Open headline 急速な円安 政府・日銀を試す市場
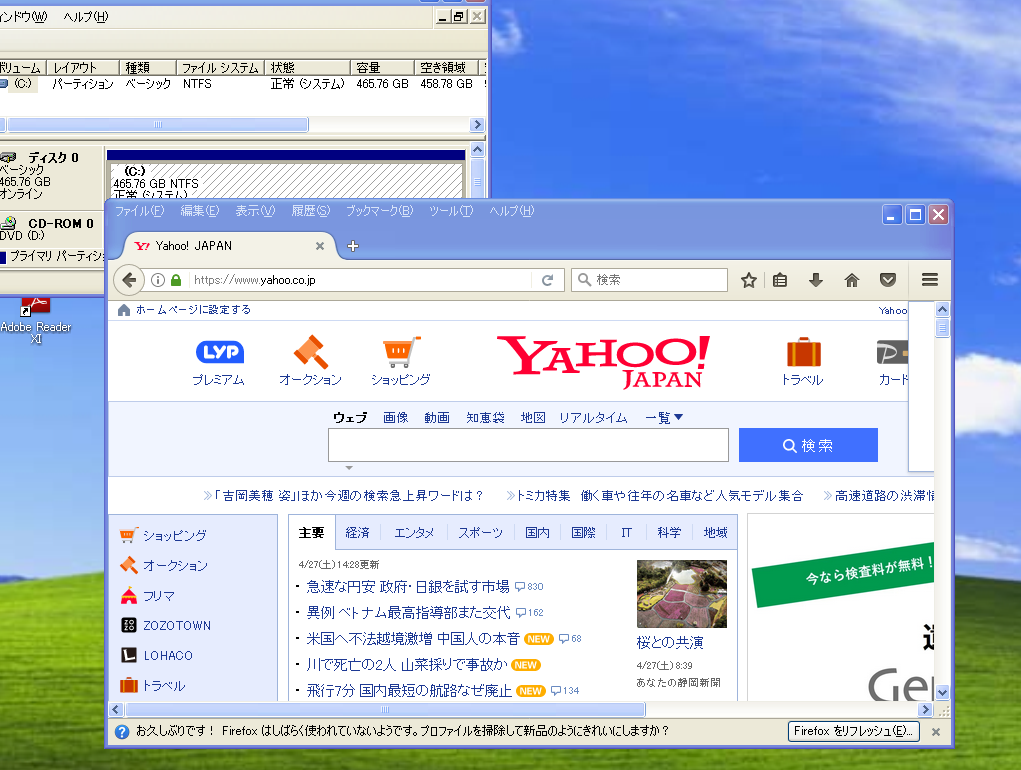 tap(408, 586)
